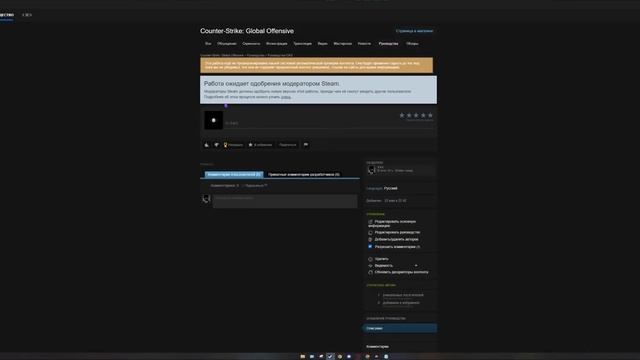Select the Руководства hub tab
Image resolution: width=640 pixels, height=360 pixels.
pos(388,44)
